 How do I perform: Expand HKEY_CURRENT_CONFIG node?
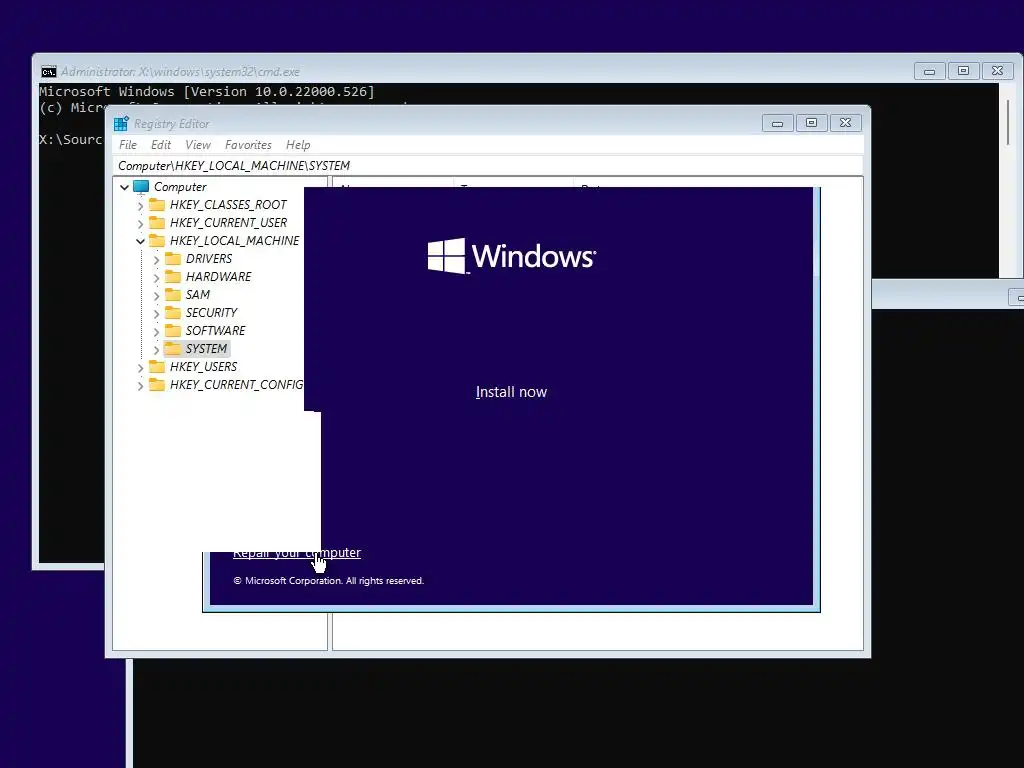point(140,385)
